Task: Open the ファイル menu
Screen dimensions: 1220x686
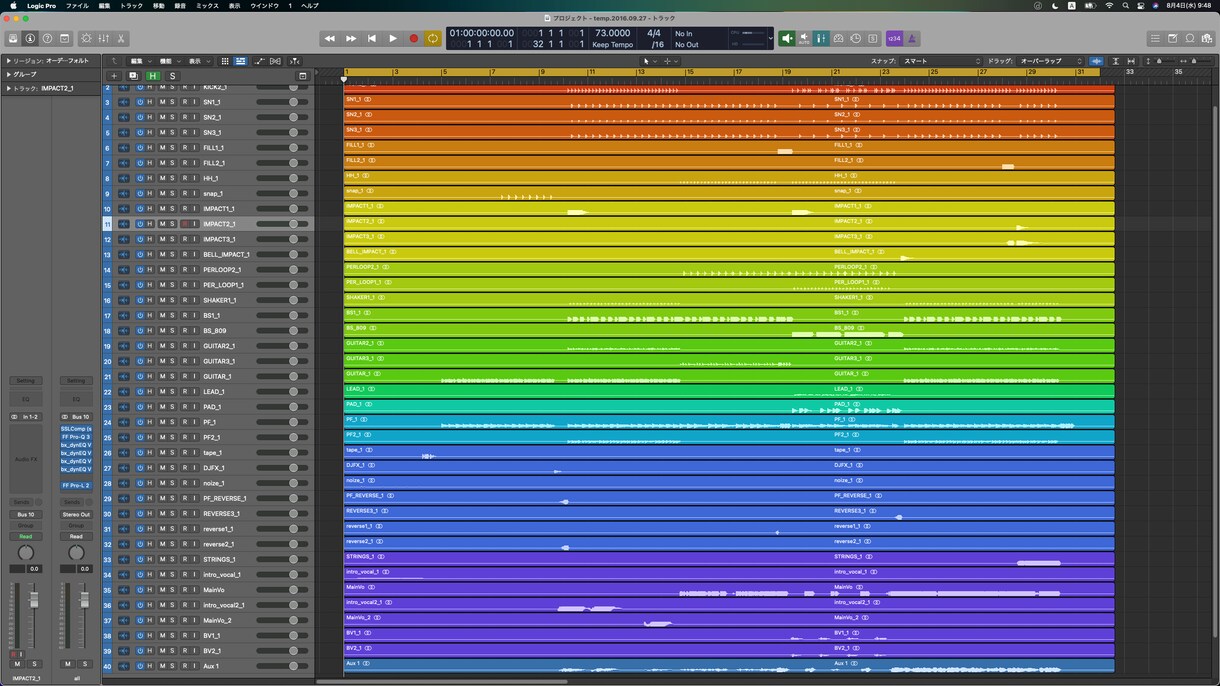Action: point(76,6)
